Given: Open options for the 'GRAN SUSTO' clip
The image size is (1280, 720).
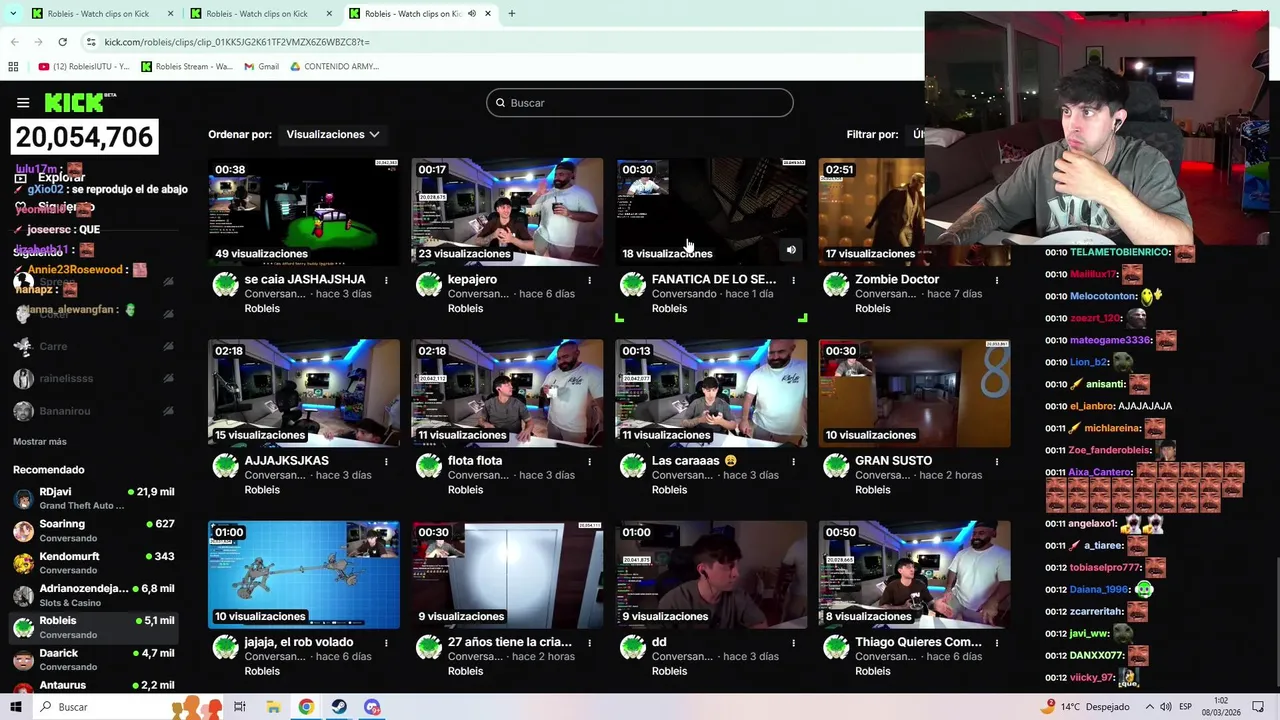Looking at the screenshot, I should click(x=996, y=461).
